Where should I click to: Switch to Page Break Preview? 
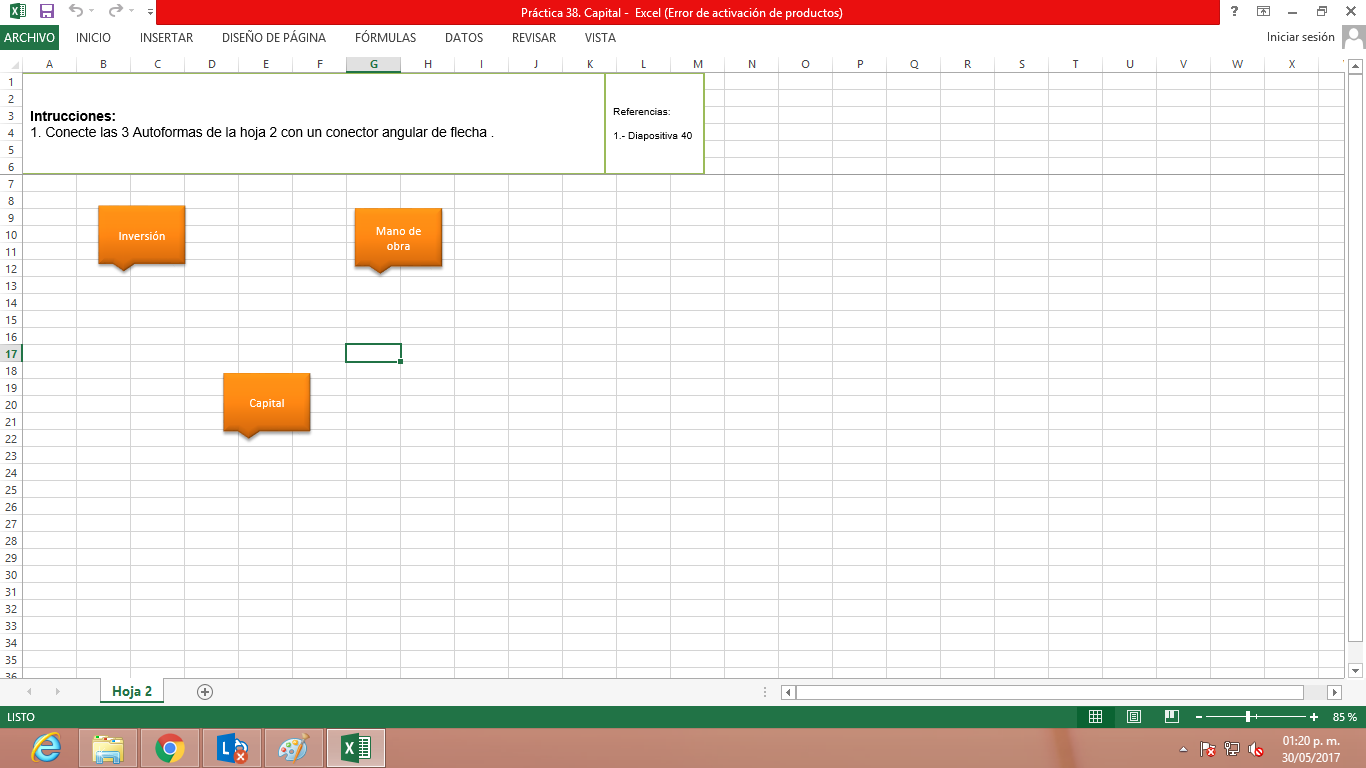coord(1172,717)
